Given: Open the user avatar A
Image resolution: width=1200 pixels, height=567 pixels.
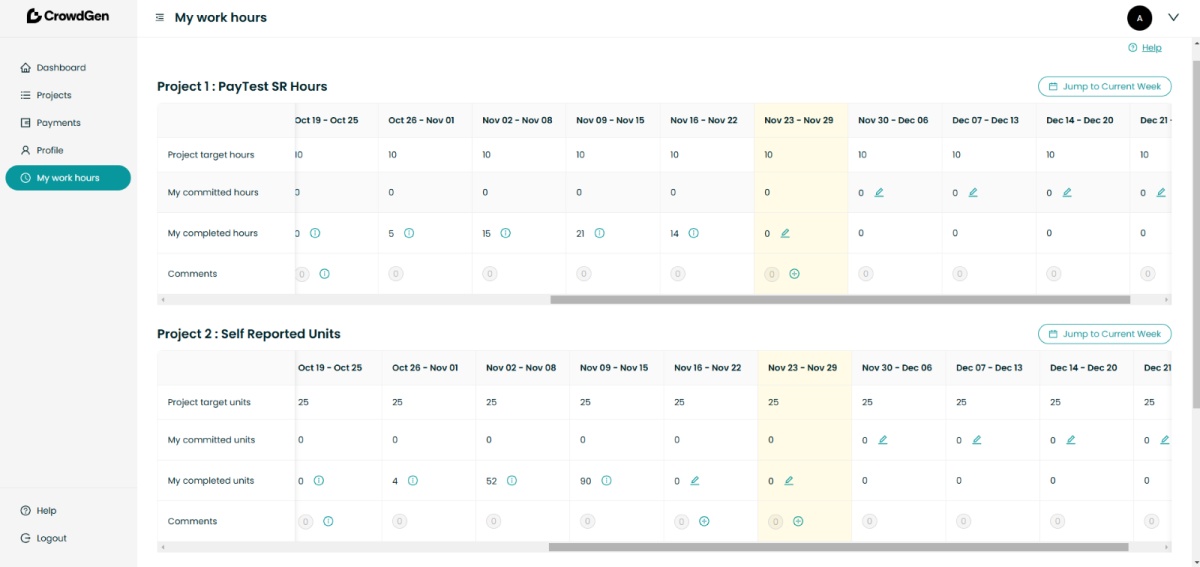Looking at the screenshot, I should click(1139, 17).
